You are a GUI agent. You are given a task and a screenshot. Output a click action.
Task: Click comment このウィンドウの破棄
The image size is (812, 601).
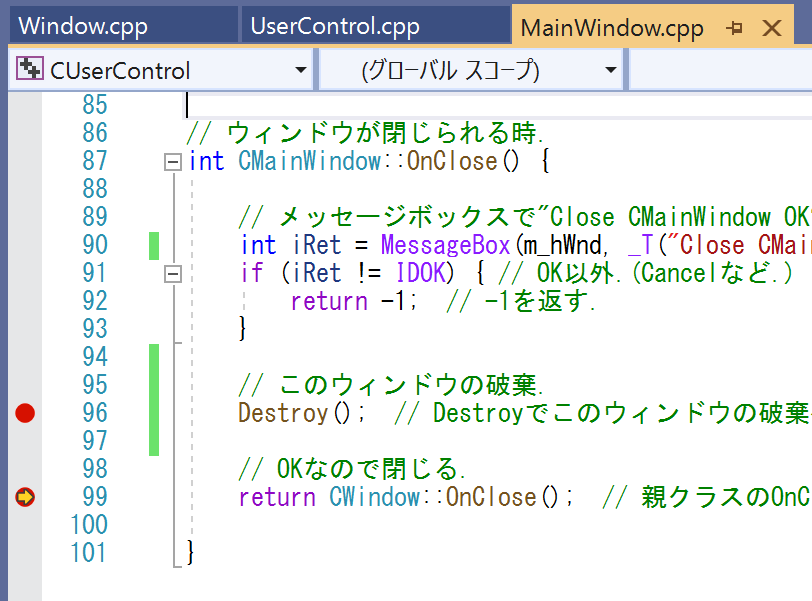[390, 385]
